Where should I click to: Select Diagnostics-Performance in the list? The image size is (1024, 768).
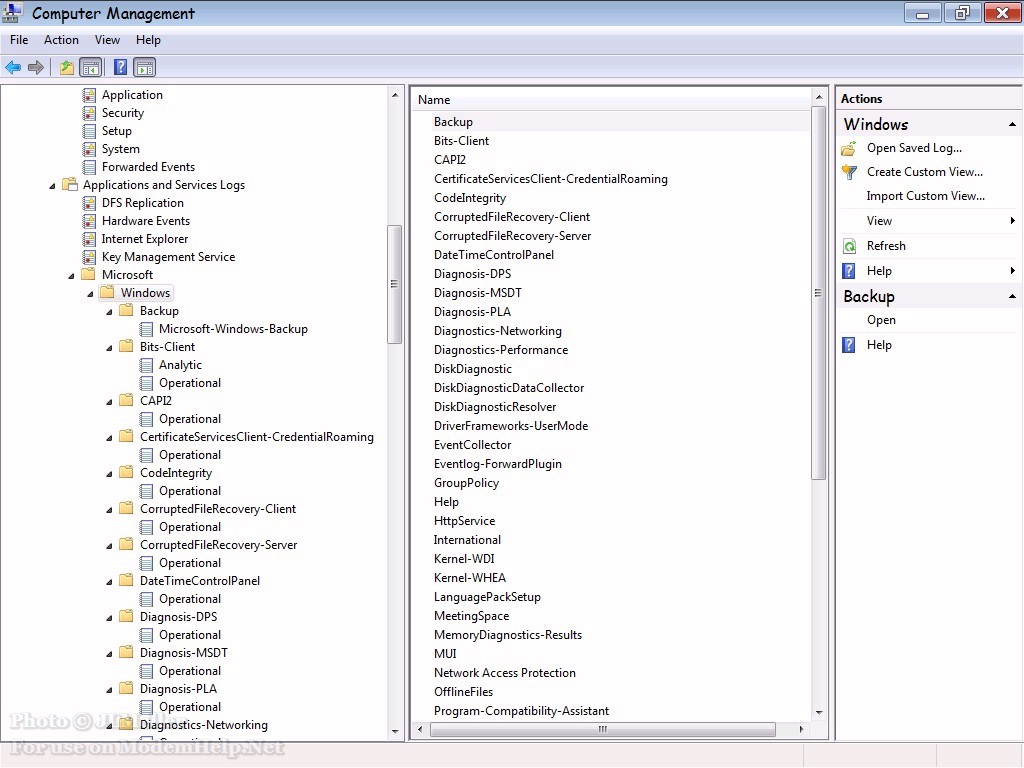pyautogui.click(x=501, y=350)
